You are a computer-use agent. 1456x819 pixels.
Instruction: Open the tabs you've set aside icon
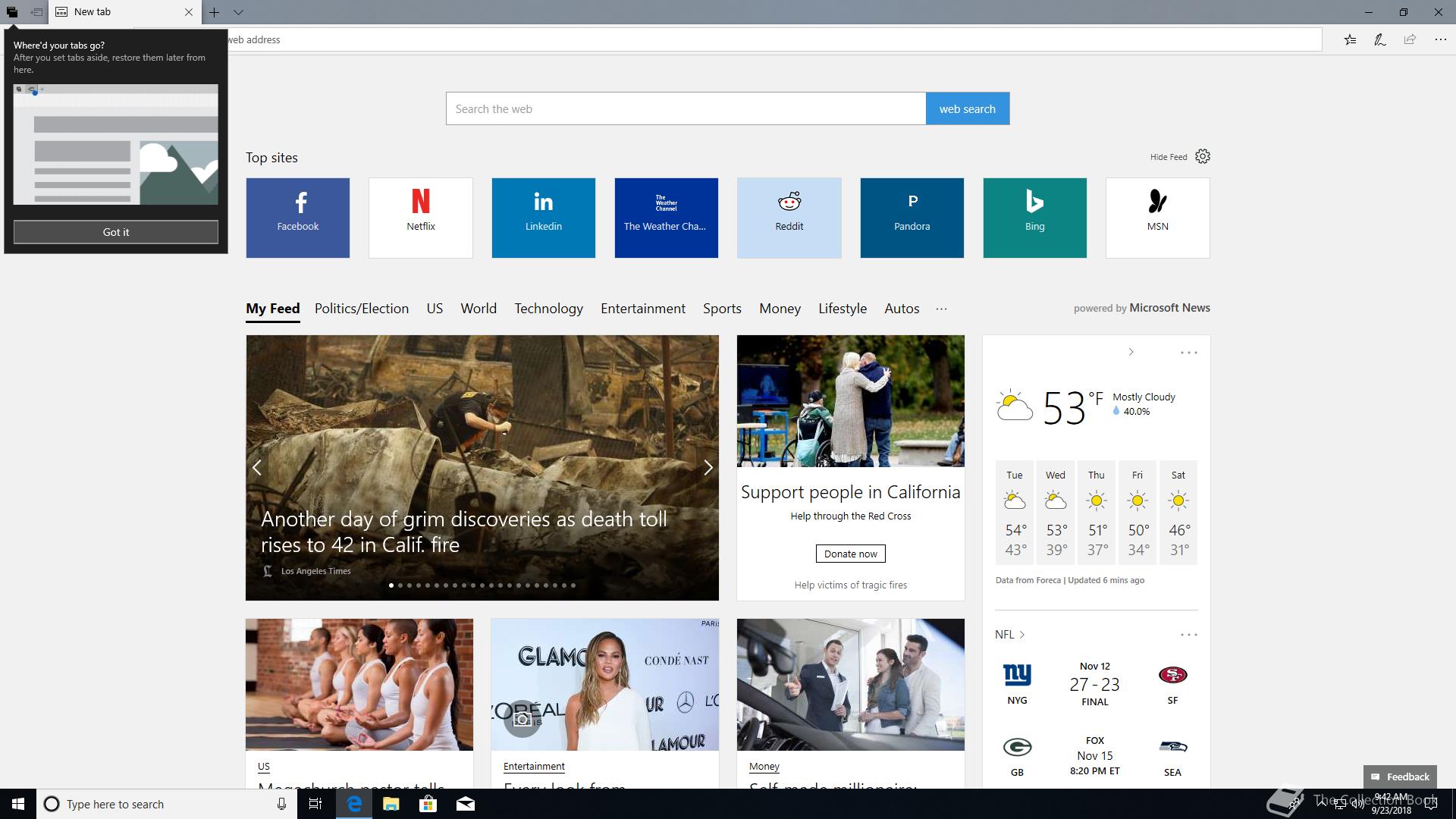12,12
